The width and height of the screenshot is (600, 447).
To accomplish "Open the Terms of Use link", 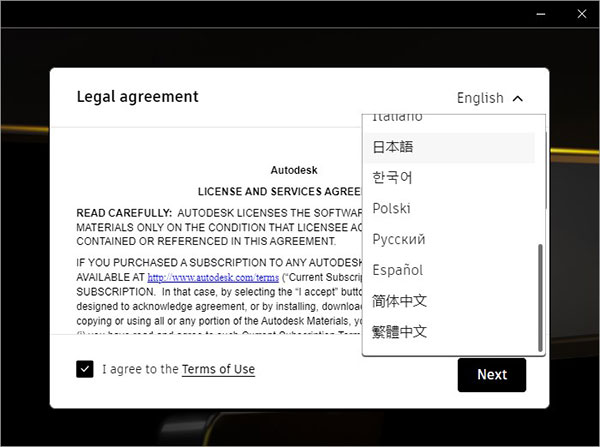I will coord(218,369).
